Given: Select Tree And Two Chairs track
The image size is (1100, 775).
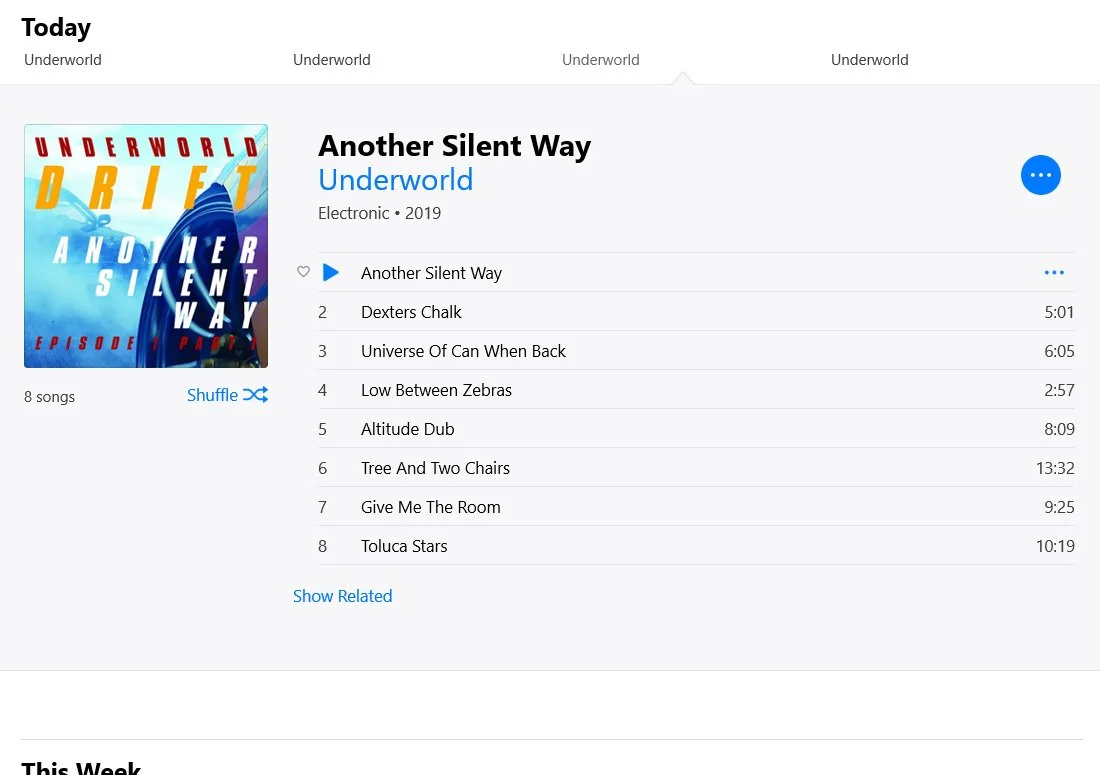Looking at the screenshot, I should [x=696, y=468].
